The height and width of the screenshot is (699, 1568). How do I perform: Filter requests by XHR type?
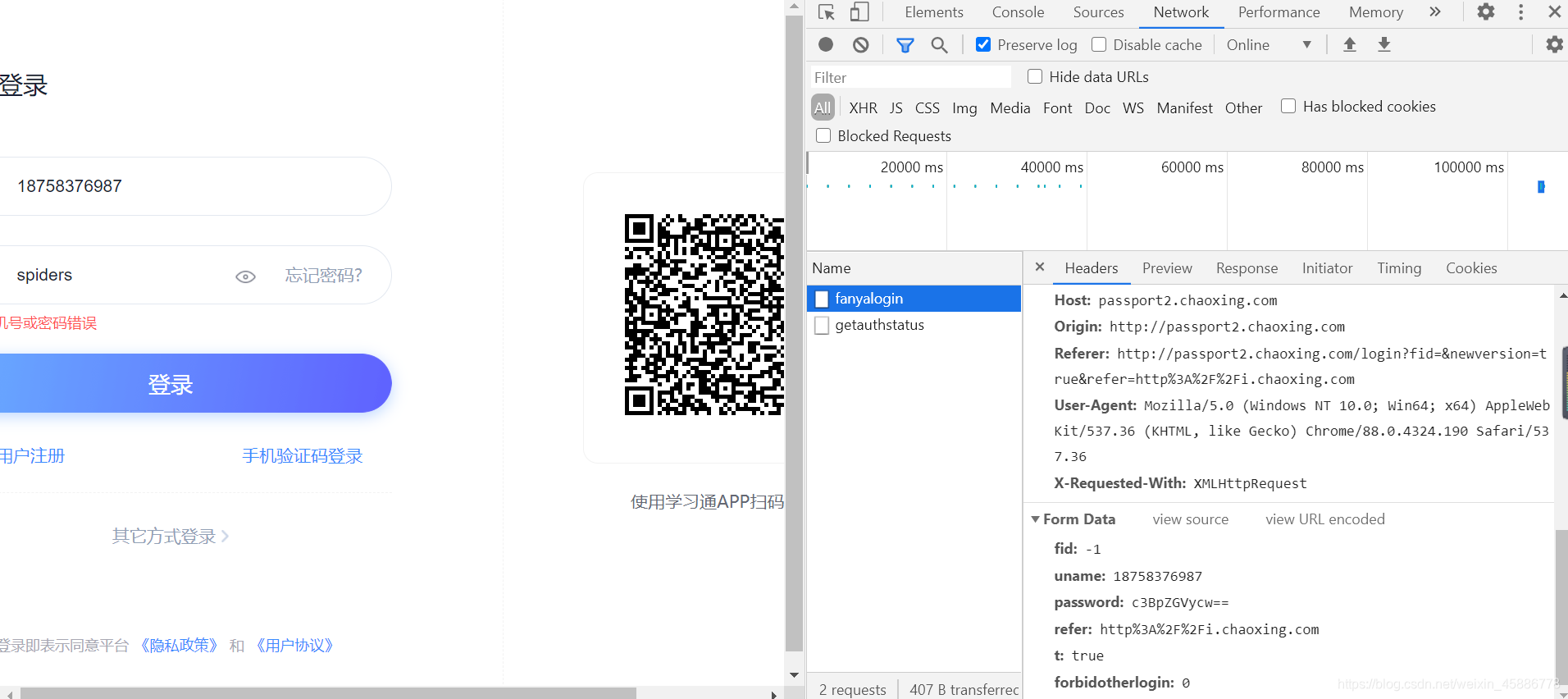[x=863, y=107]
